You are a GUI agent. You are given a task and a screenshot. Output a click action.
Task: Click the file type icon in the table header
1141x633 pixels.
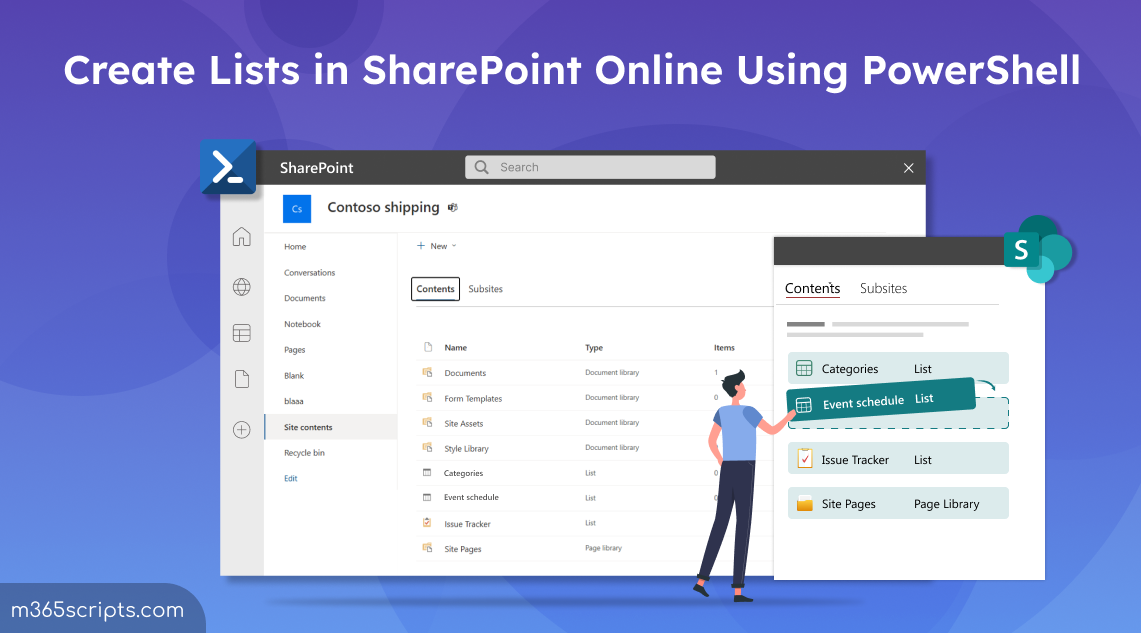click(428, 347)
